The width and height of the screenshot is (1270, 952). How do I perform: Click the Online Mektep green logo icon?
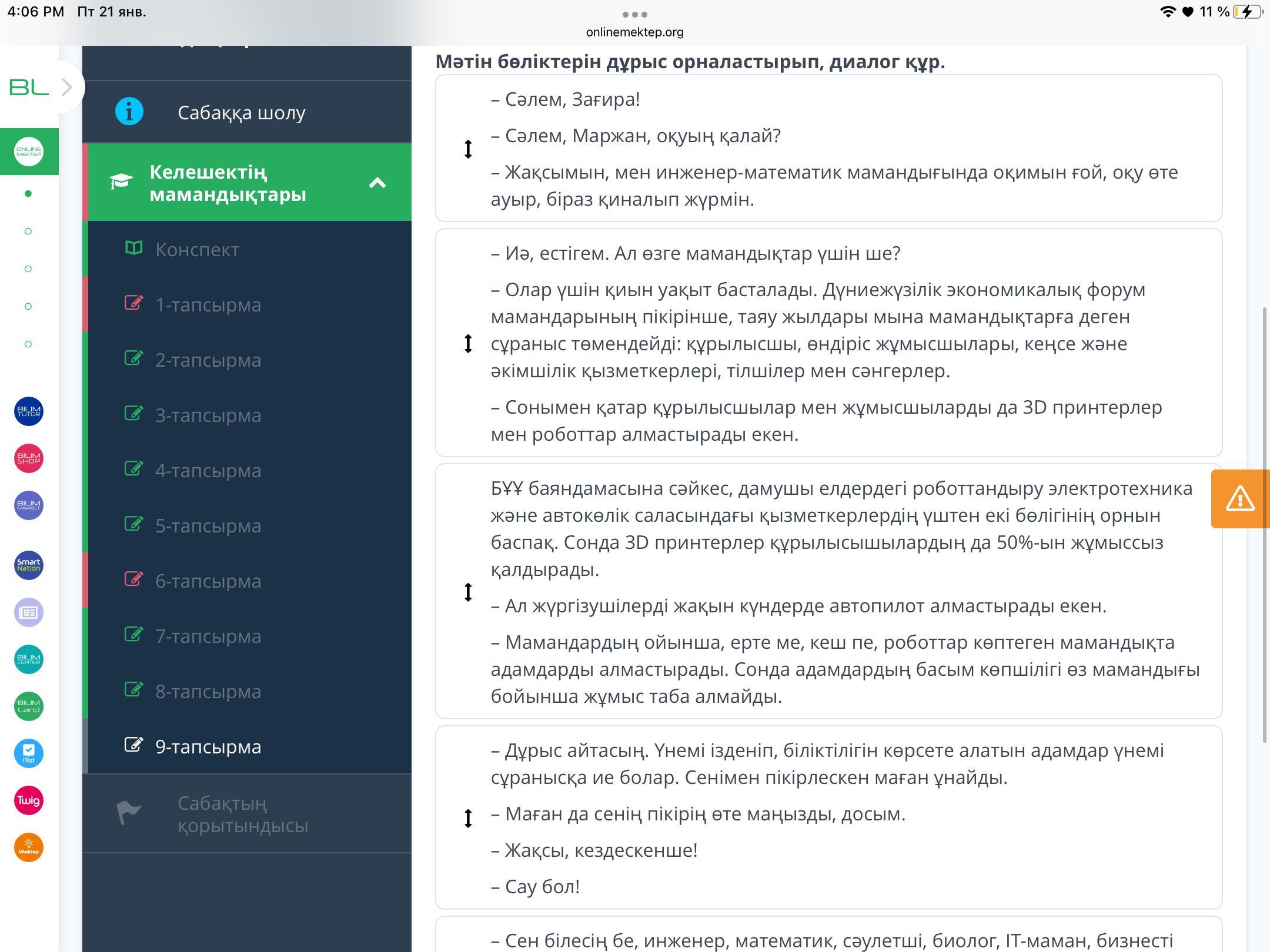[28, 152]
